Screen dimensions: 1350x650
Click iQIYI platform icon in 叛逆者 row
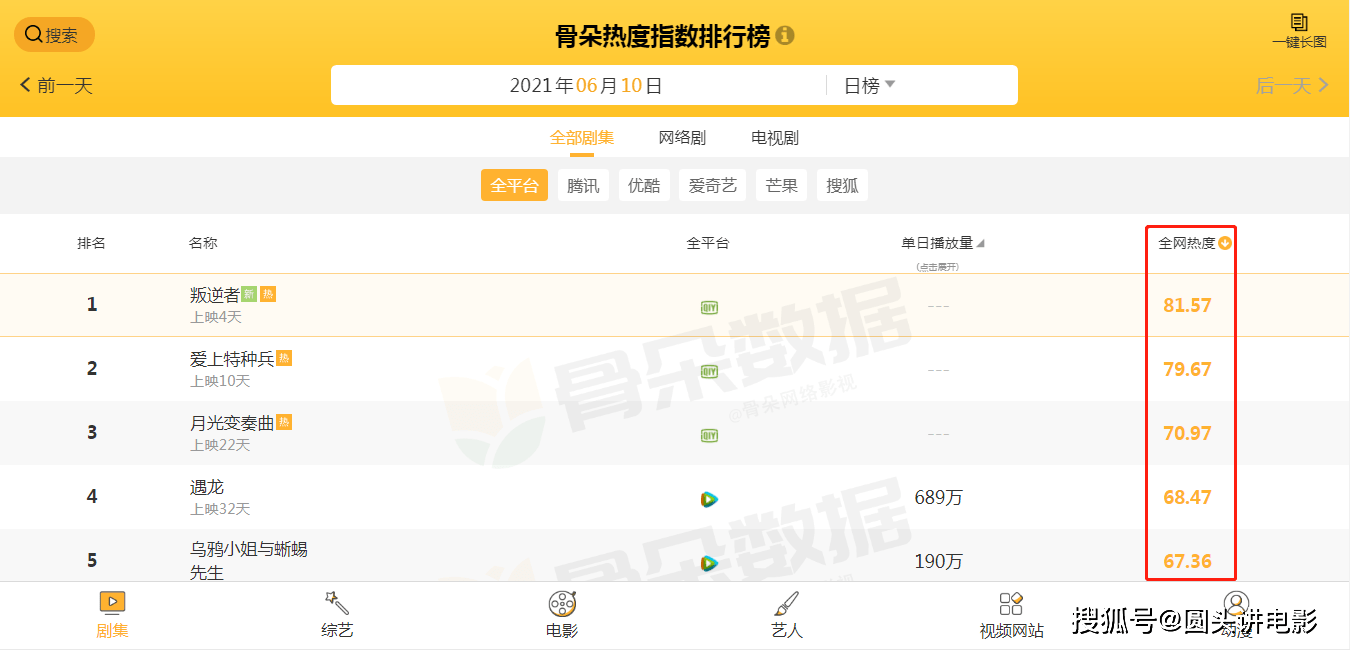click(x=709, y=307)
